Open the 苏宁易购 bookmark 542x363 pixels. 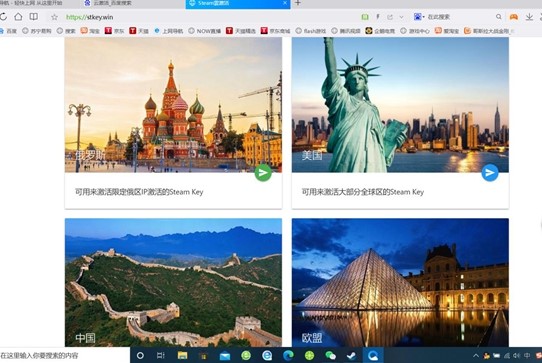[x=37, y=31]
